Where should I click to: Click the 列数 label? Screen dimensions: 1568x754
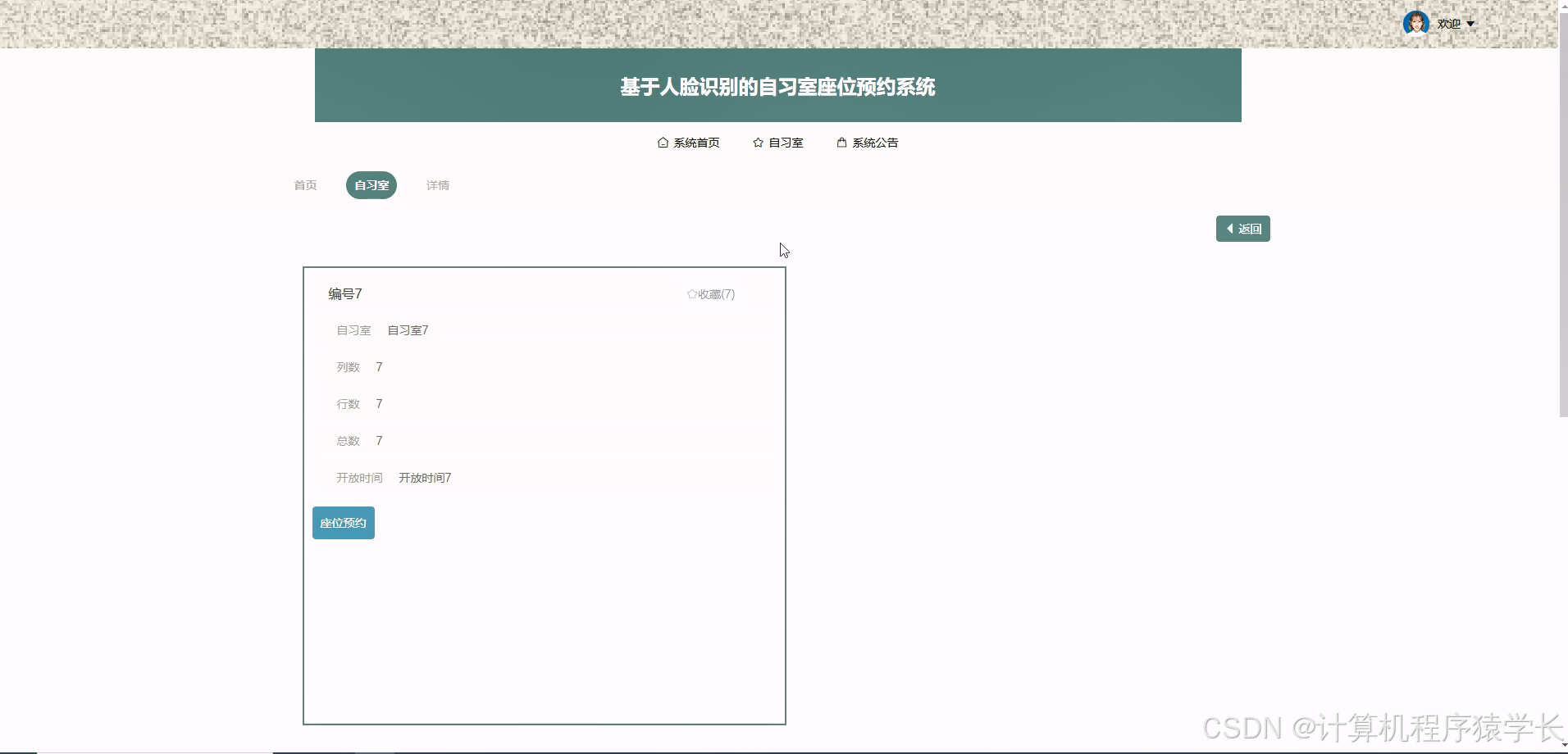349,367
